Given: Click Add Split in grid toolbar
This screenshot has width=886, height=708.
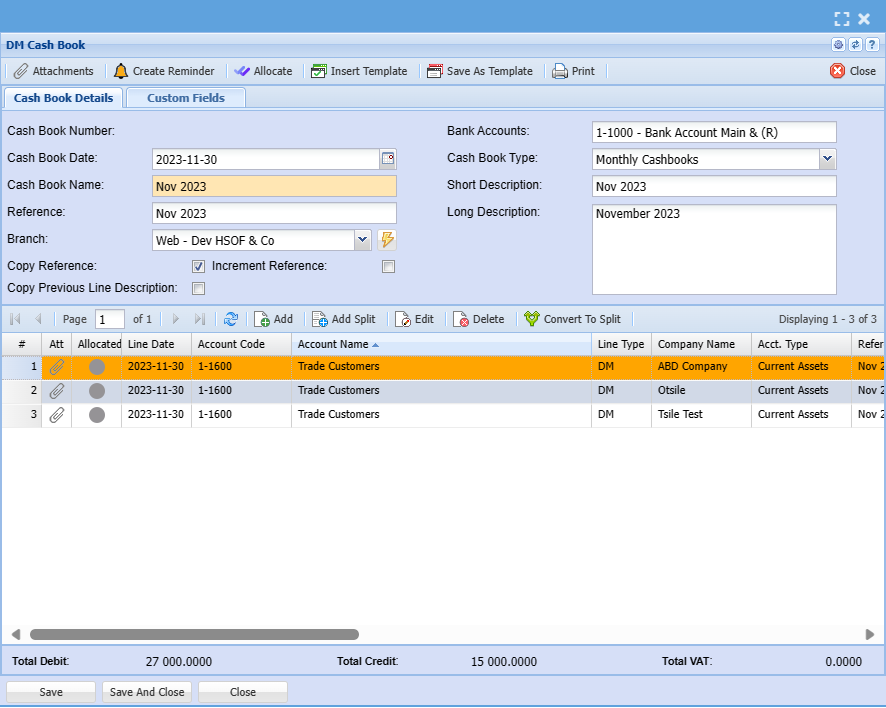Looking at the screenshot, I should point(343,319).
